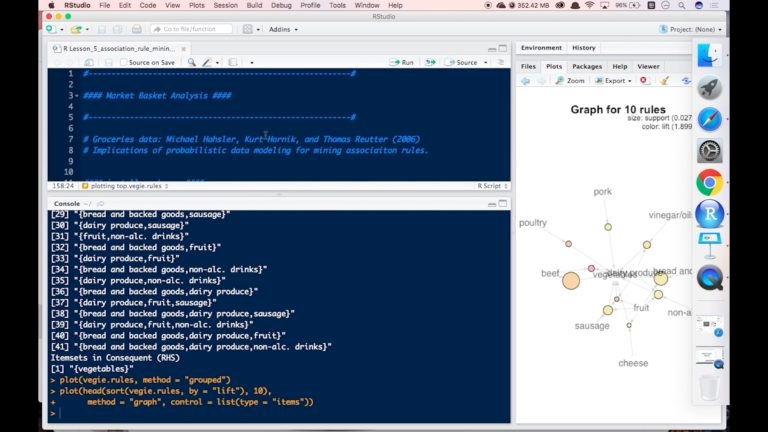Go to the next plot

541,81
